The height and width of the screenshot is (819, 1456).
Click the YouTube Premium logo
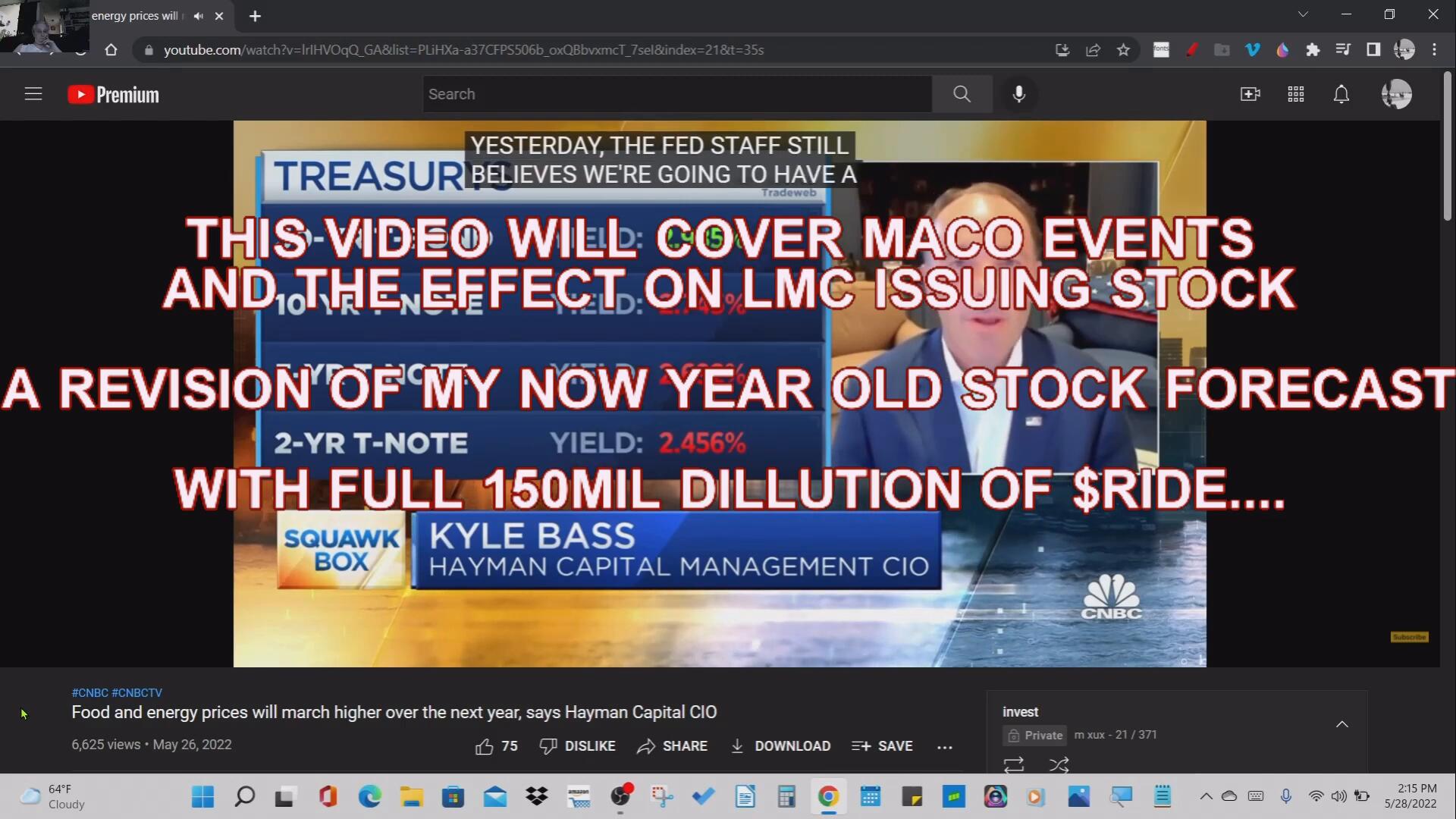tap(114, 95)
